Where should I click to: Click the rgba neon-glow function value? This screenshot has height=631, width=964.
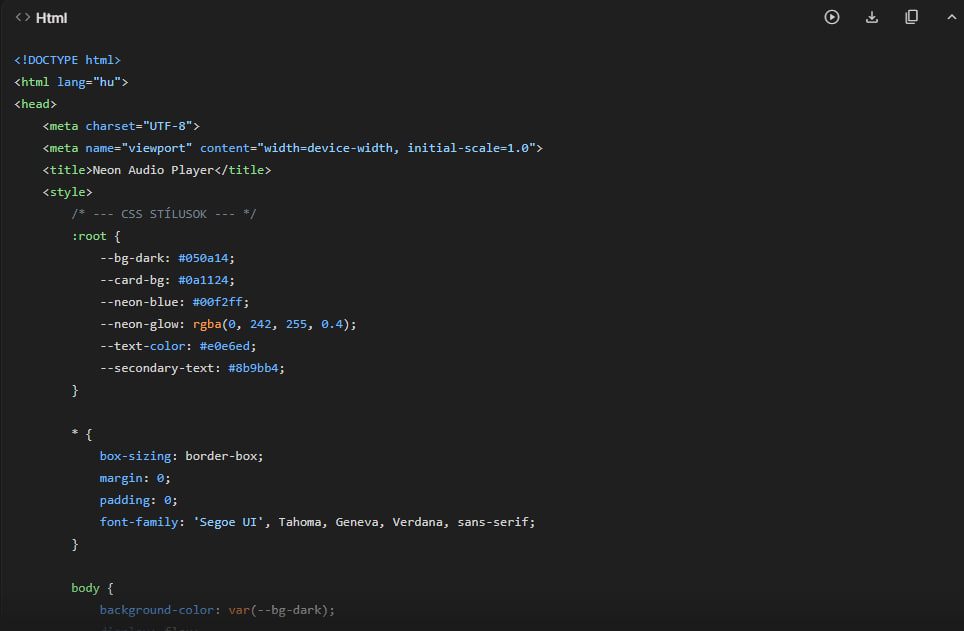tap(274, 324)
